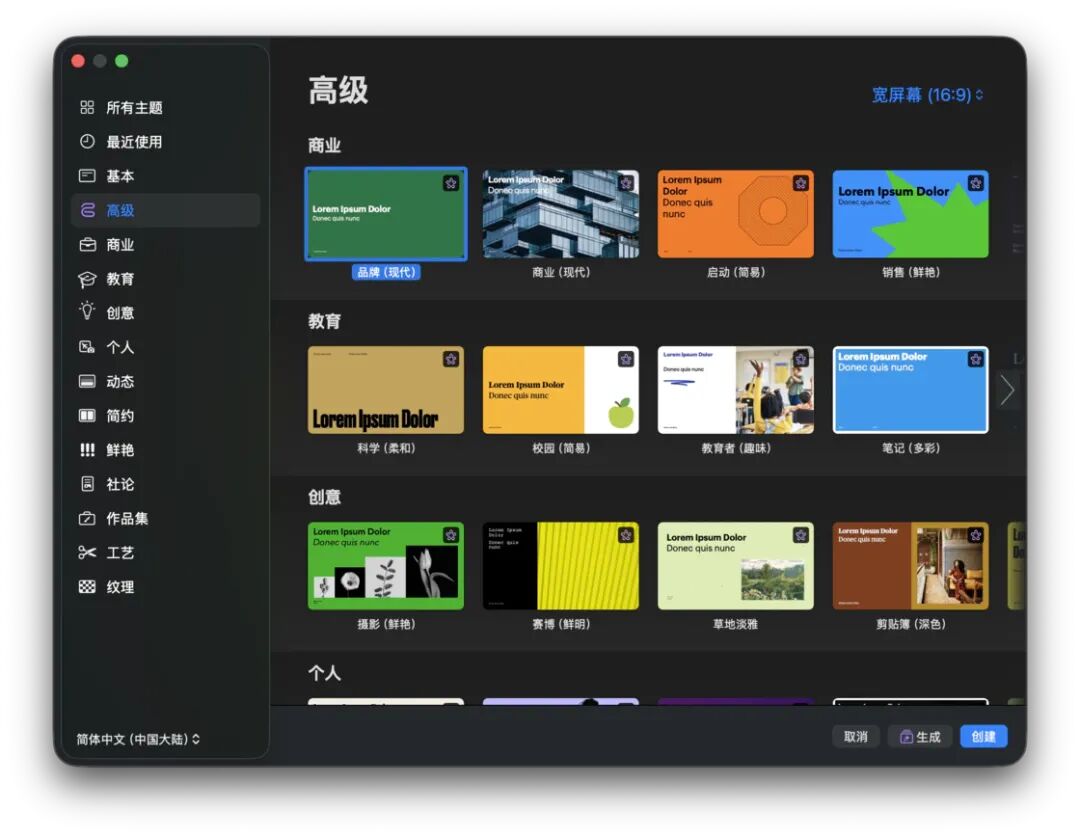Select the 简约 category in the sidebar
This screenshot has width=1080, height=837.
coord(165,415)
